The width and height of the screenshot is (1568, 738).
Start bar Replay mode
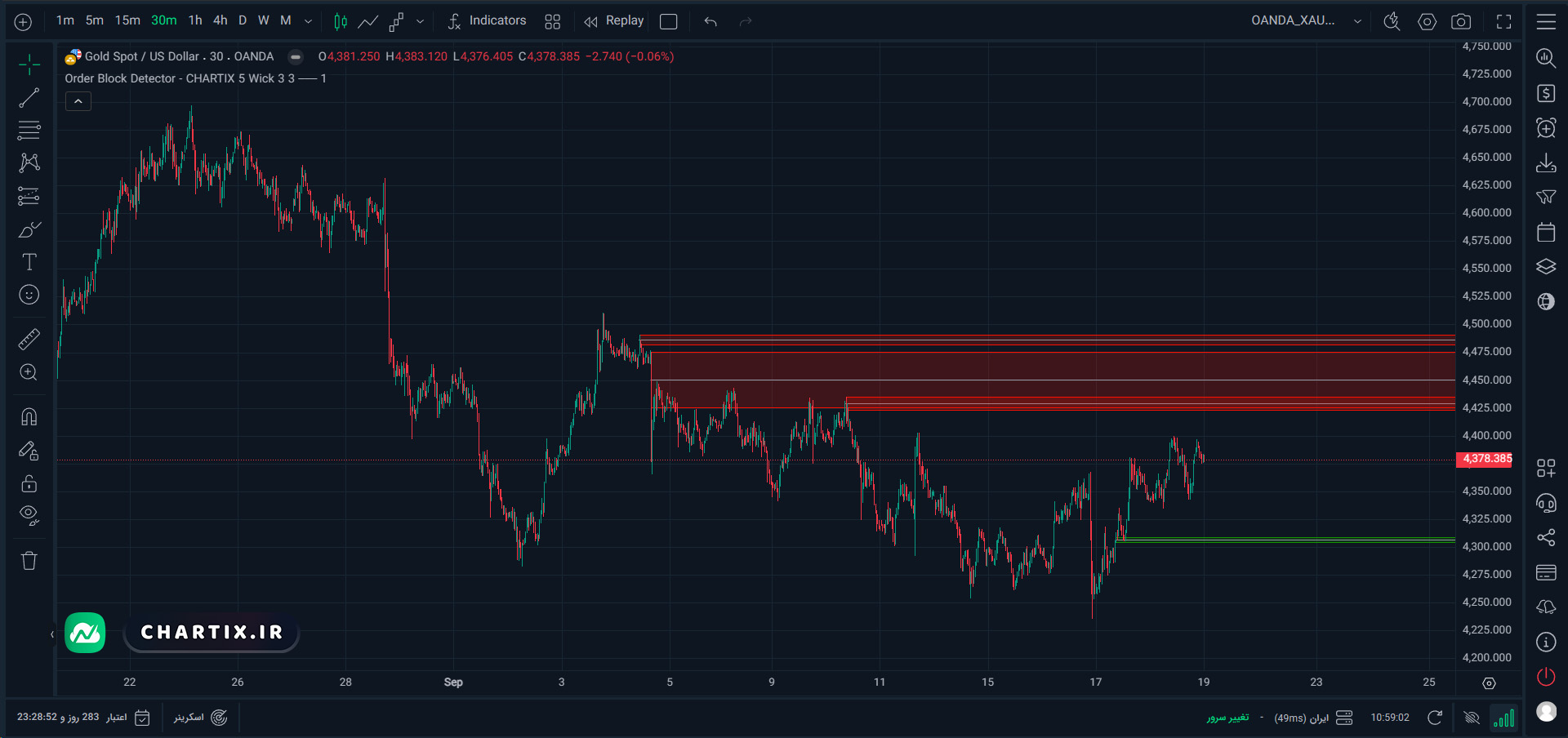[614, 20]
